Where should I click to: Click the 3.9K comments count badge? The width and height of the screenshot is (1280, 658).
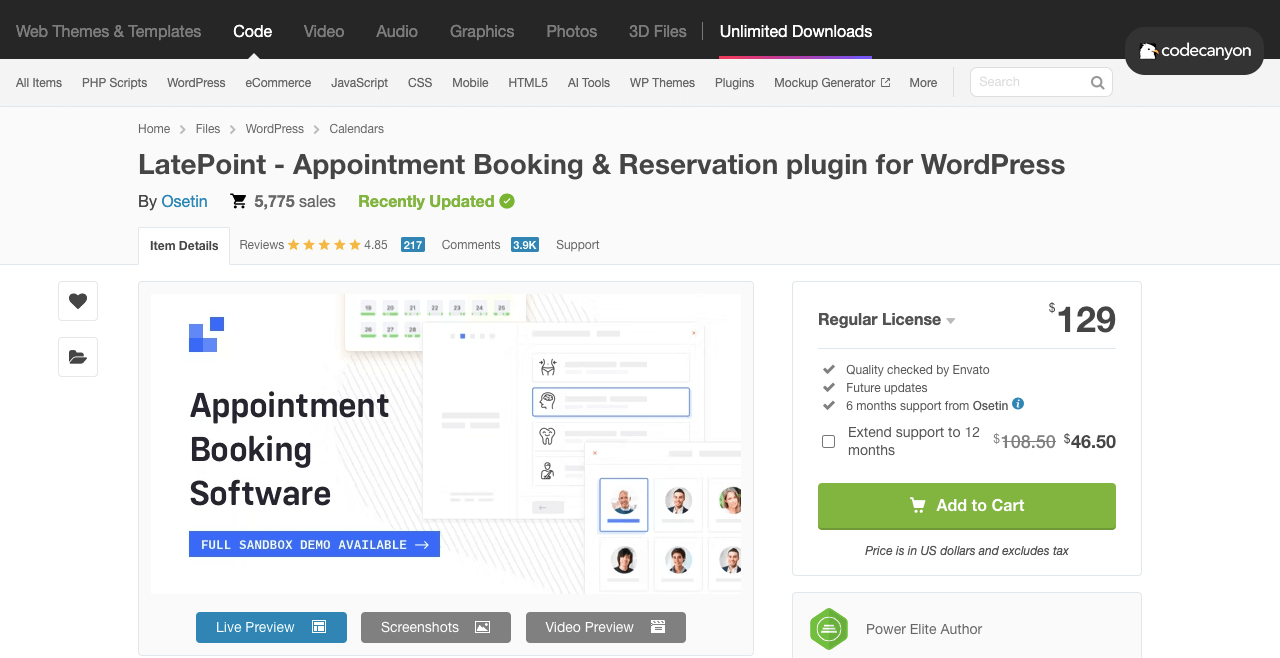[525, 245]
